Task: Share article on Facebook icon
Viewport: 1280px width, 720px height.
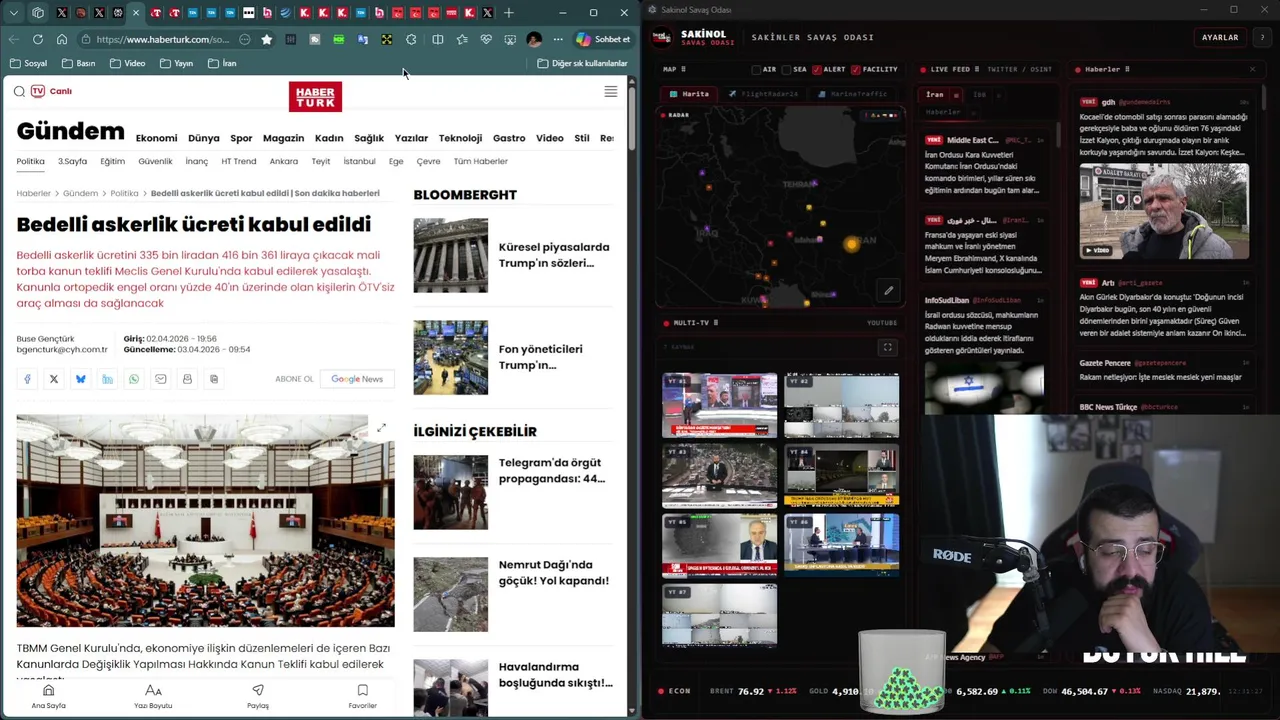Action: (27, 379)
